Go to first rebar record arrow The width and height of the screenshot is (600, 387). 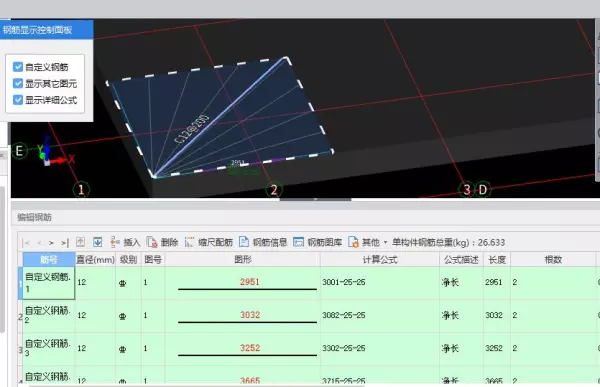(26, 242)
